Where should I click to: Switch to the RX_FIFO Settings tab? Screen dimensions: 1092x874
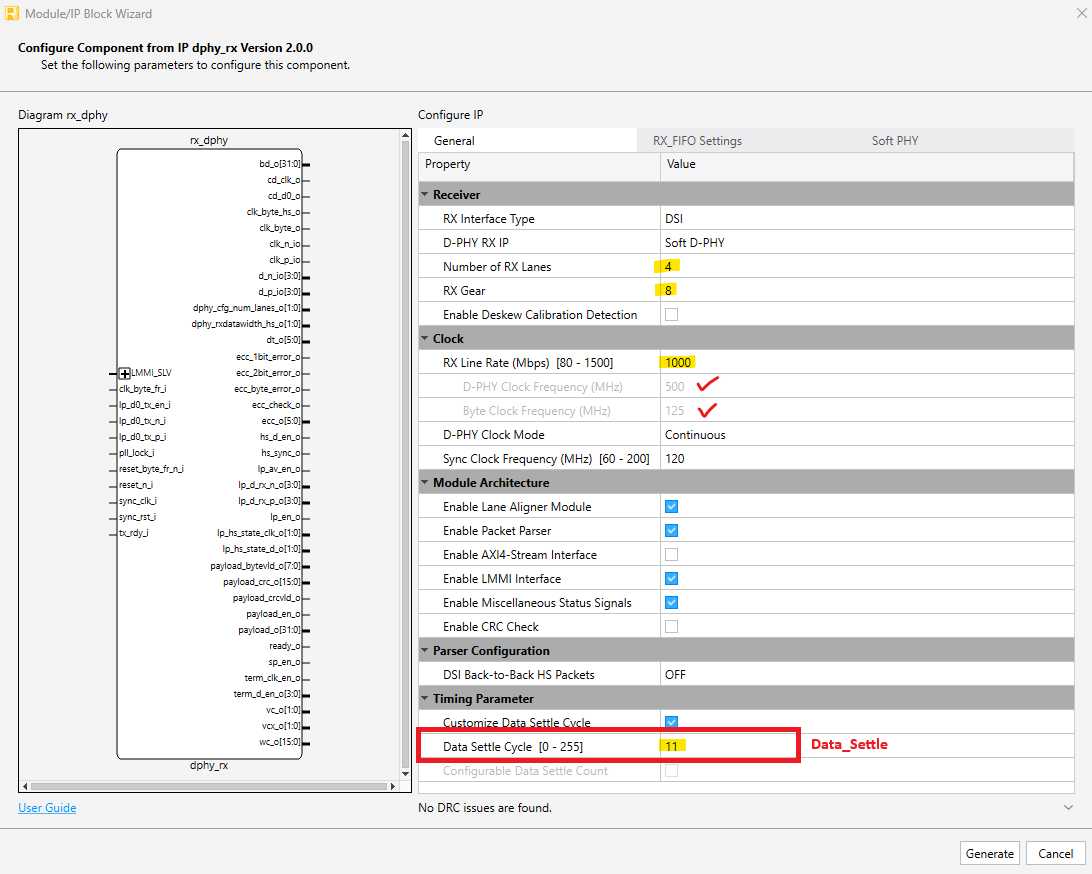(697, 141)
